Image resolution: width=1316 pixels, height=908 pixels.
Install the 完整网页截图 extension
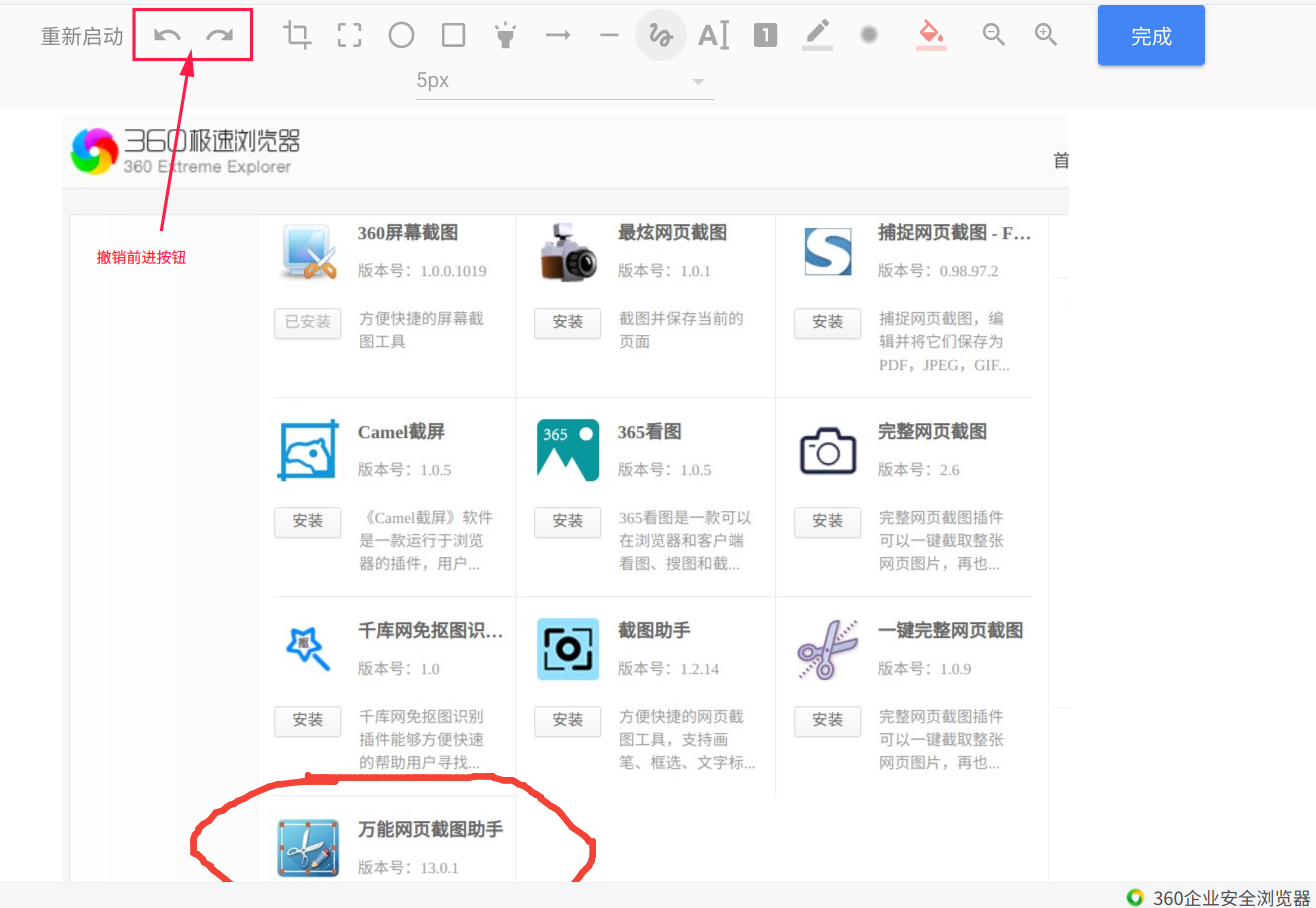[x=828, y=521]
